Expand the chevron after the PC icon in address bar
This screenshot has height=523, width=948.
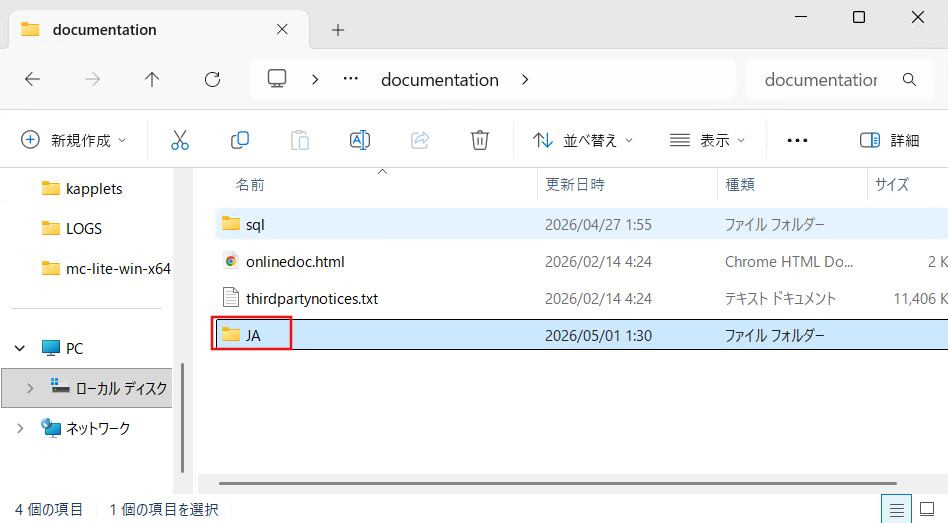(x=315, y=79)
